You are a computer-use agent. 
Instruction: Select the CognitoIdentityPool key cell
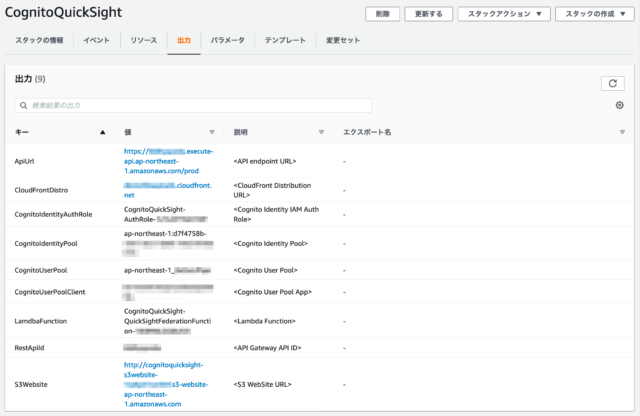coord(46,243)
